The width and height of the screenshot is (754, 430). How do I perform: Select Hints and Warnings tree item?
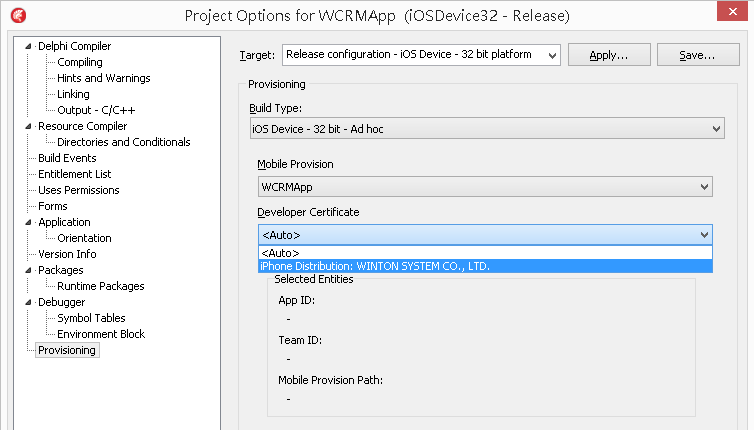point(103,78)
